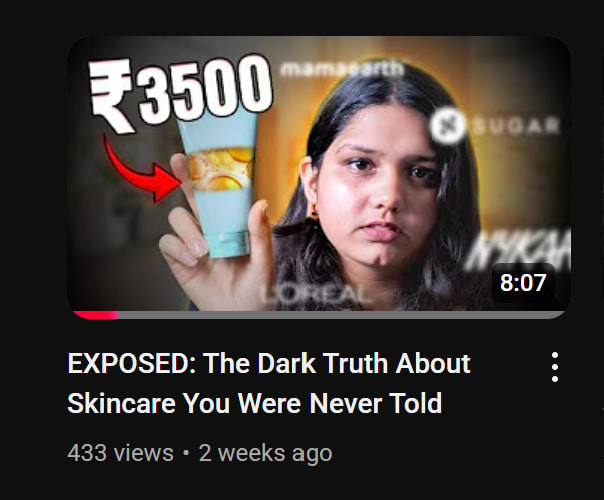Open the video via the woman's face in the thumbnail
Viewport: 604px width, 500px height.
tap(385, 185)
